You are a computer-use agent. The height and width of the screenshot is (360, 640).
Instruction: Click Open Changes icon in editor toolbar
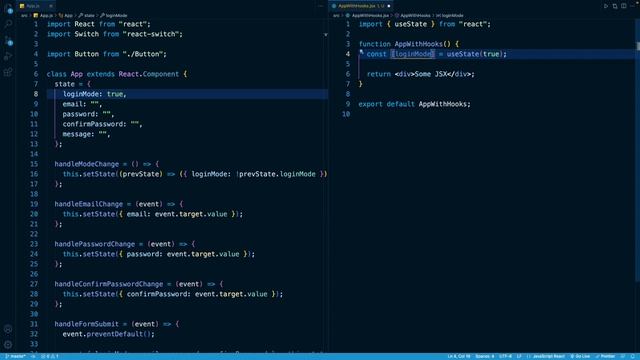coord(615,6)
